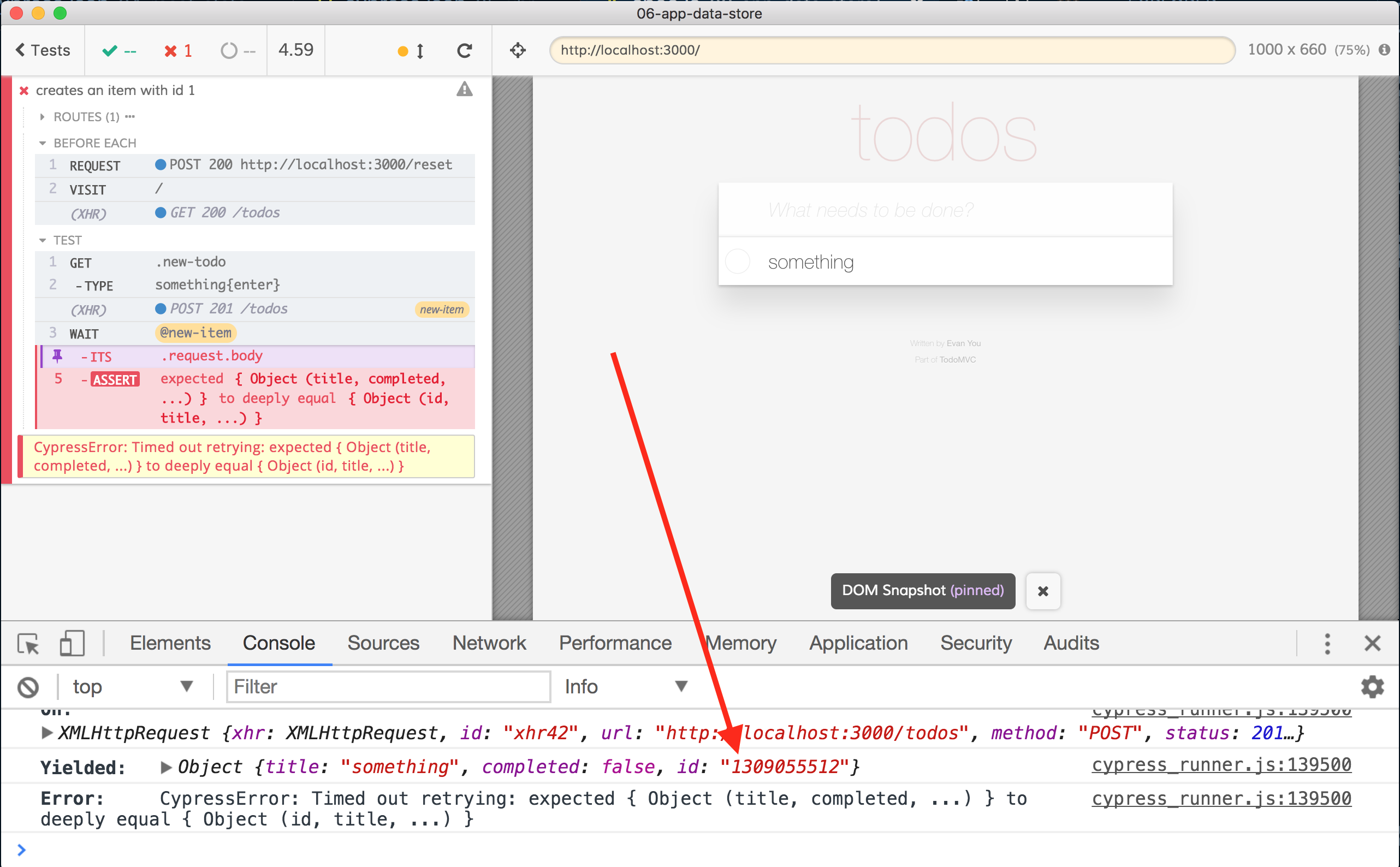Click the localhost:3000 URL bar
This screenshot has width=1400, height=867.
(x=892, y=50)
